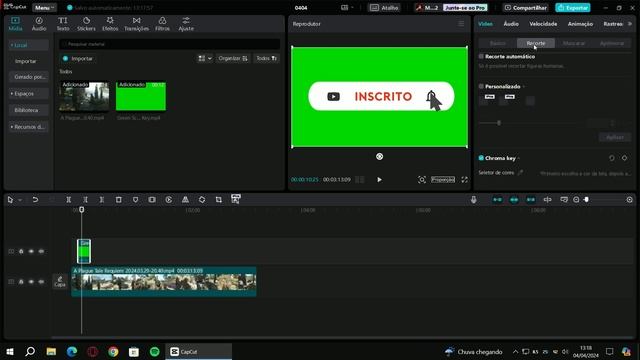Click the Atalho shortcuts button
The image size is (640, 360).
(384, 8)
